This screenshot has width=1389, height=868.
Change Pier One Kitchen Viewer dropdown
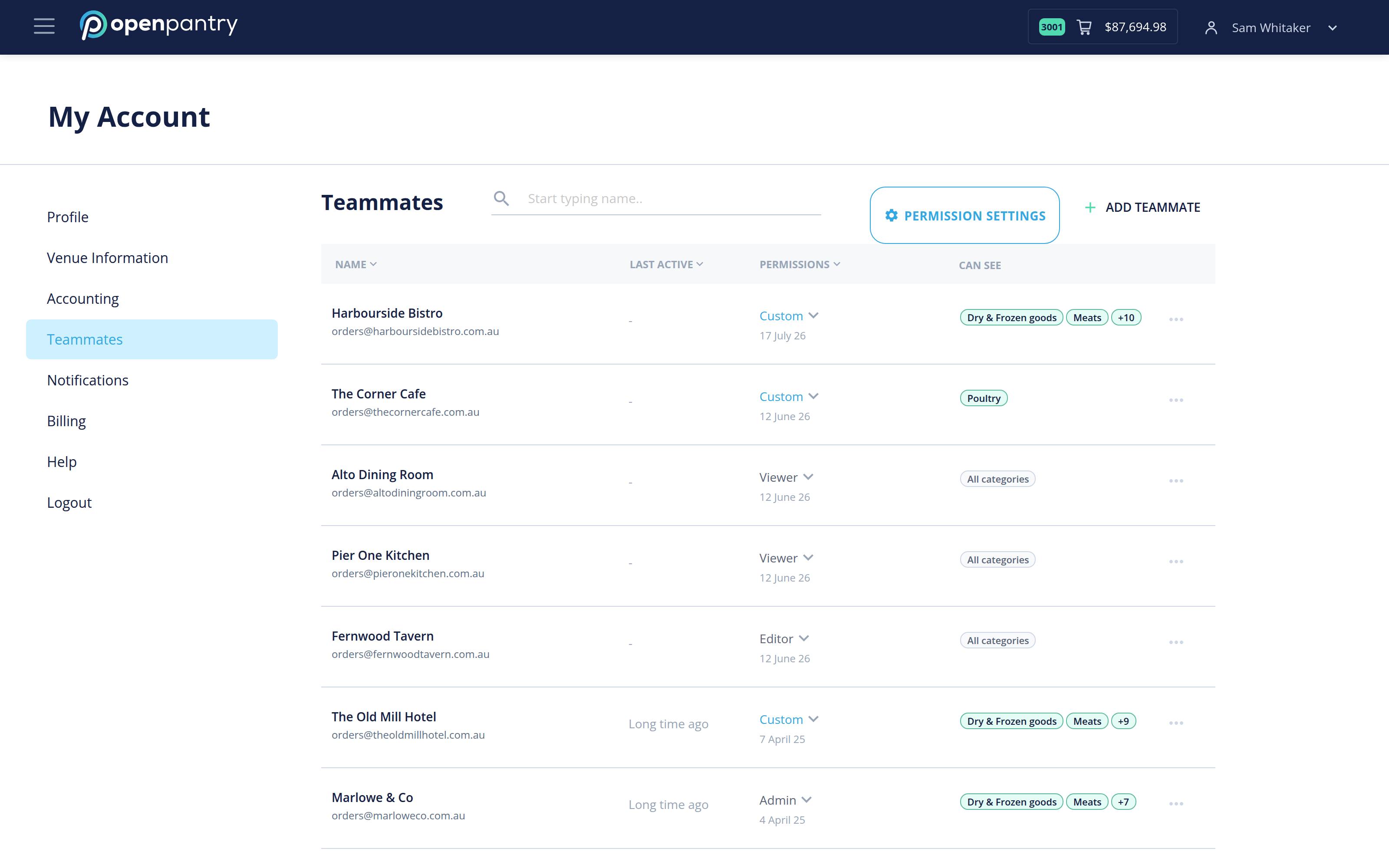pyautogui.click(x=787, y=558)
